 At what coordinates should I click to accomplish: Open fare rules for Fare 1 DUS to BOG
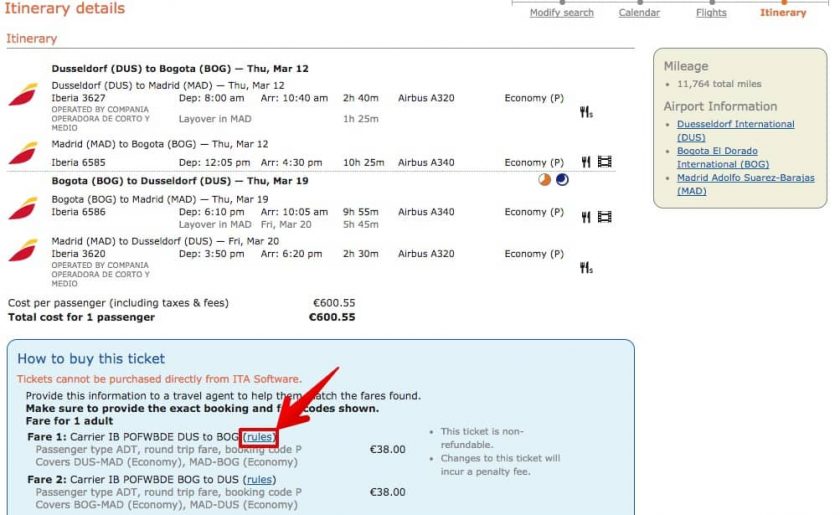pos(259,437)
